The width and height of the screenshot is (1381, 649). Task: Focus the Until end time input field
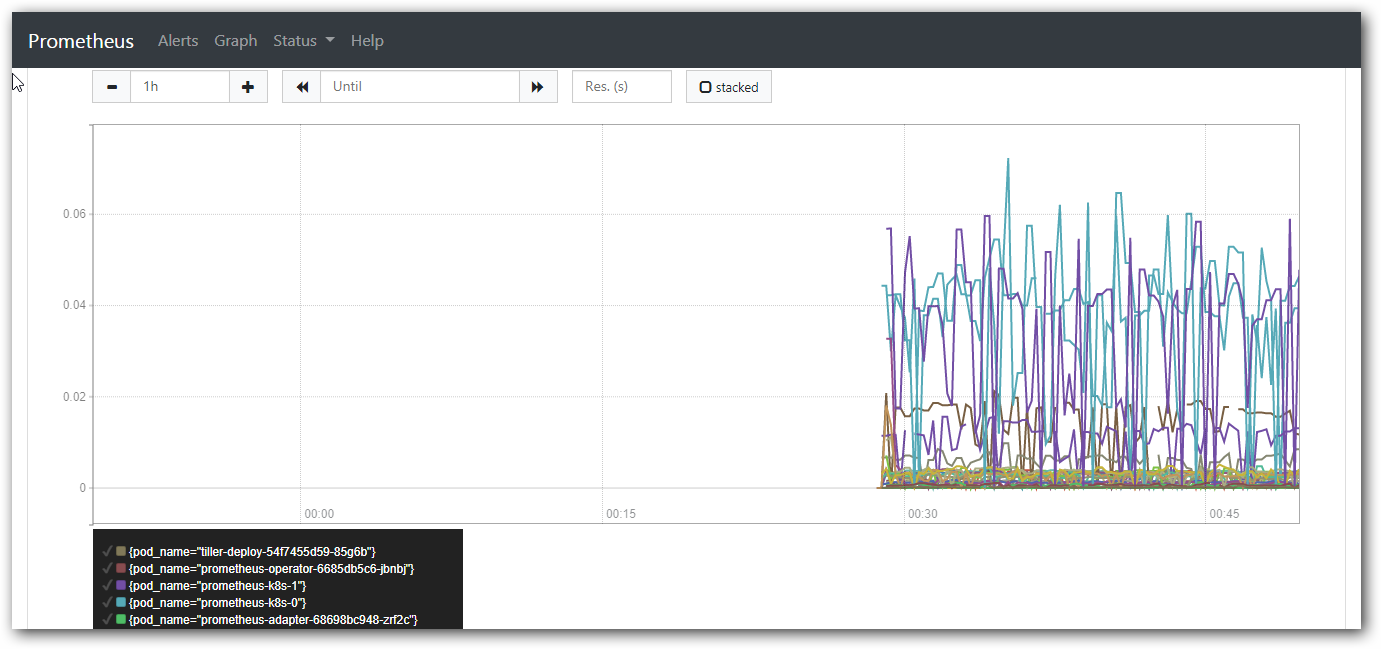(x=419, y=87)
